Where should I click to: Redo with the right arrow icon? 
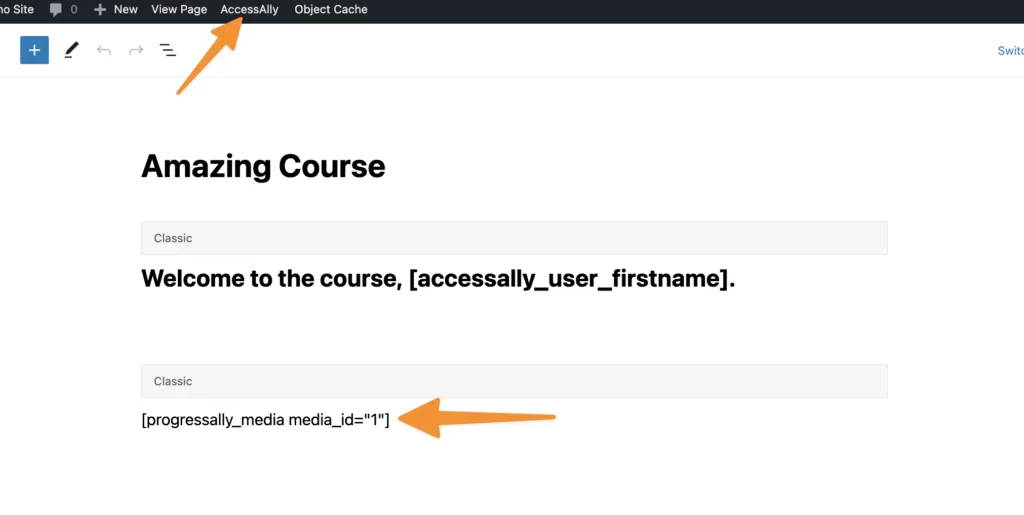click(x=136, y=50)
